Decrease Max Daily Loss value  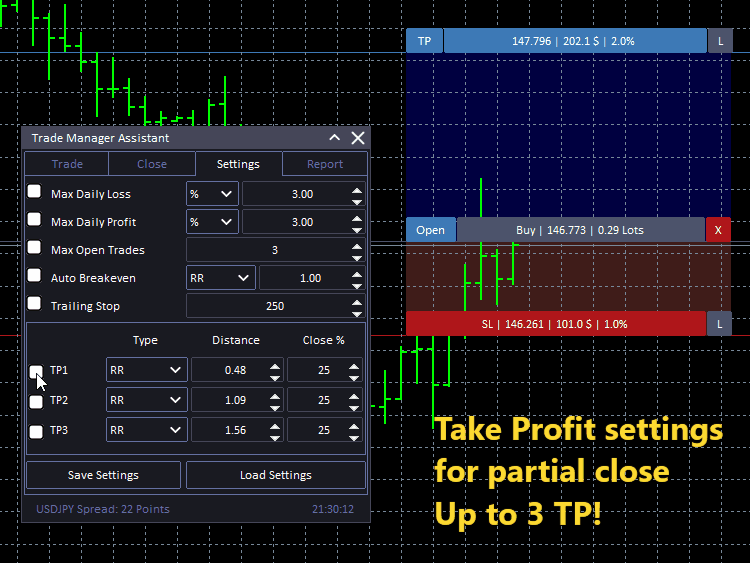(x=357, y=202)
